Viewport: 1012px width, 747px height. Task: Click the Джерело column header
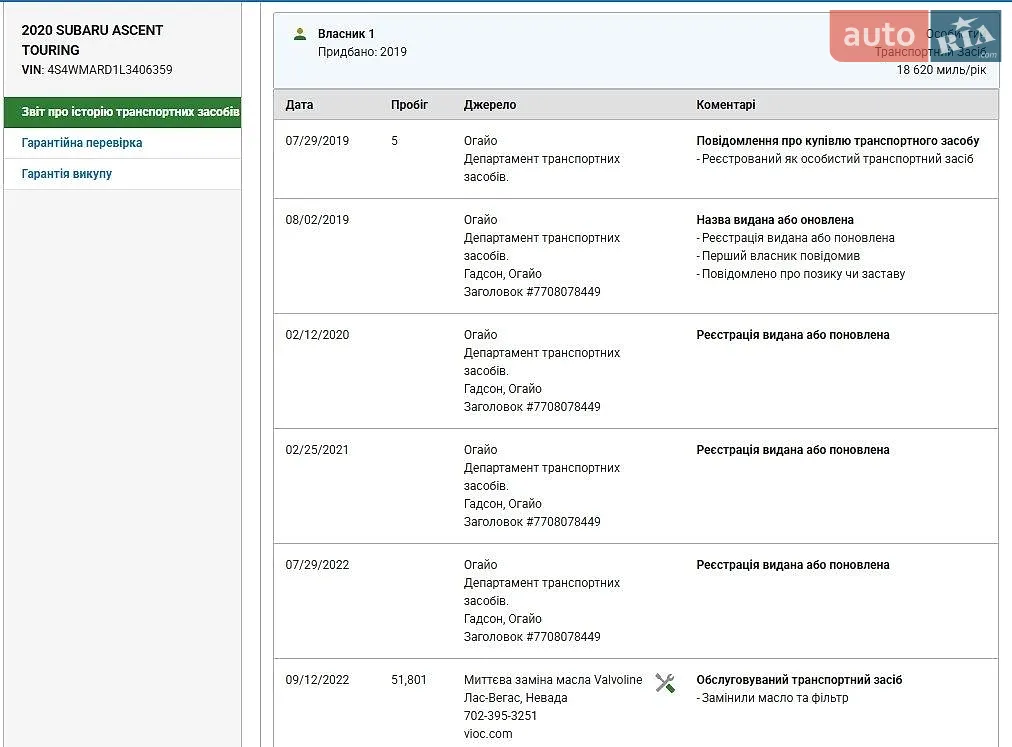(490, 105)
